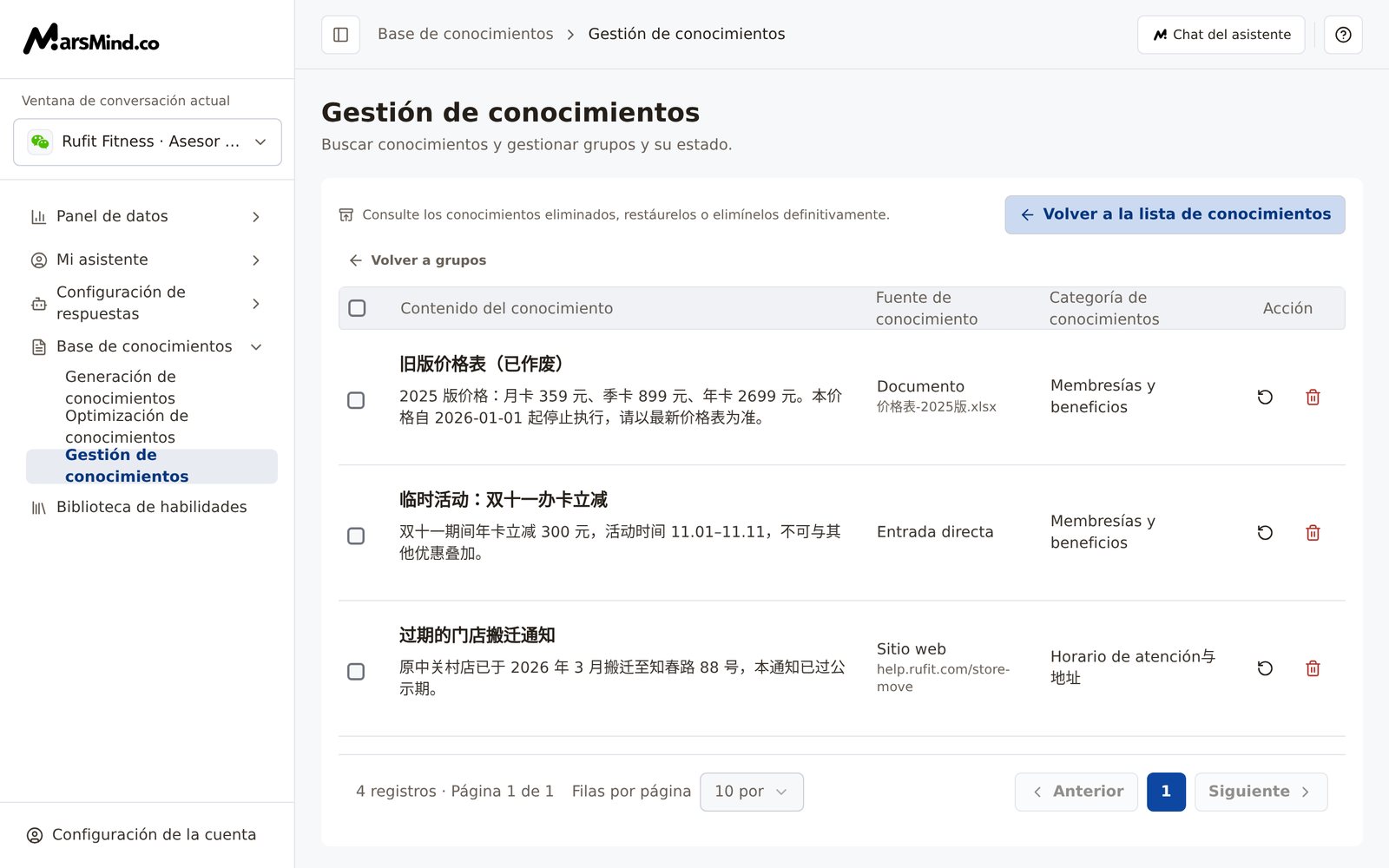Check the 旧版价格表 row checkbox

pyautogui.click(x=356, y=400)
